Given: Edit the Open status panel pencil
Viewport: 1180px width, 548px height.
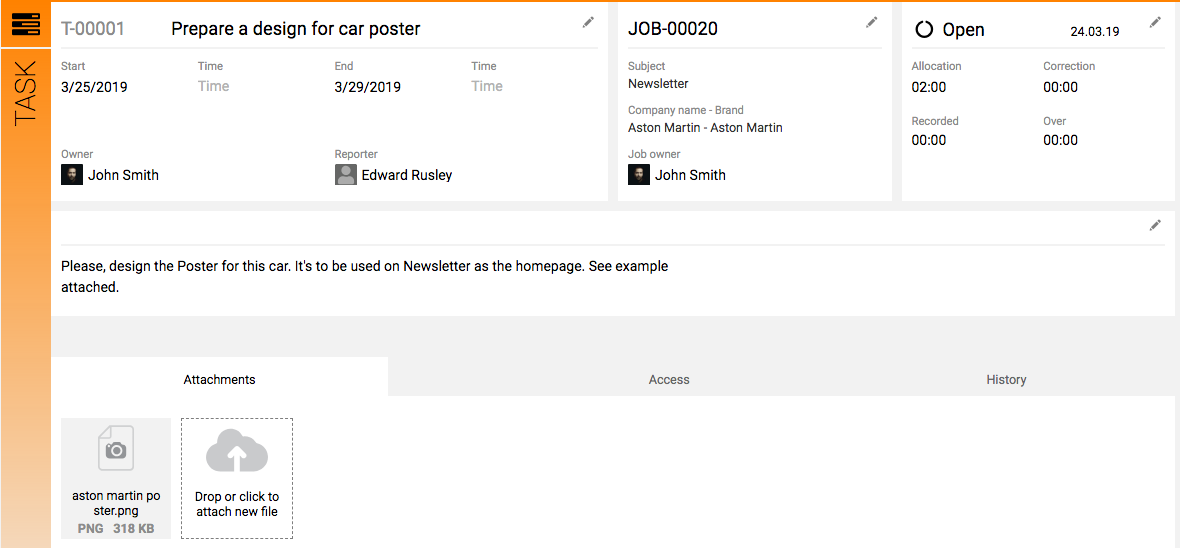Looking at the screenshot, I should coord(1155,23).
